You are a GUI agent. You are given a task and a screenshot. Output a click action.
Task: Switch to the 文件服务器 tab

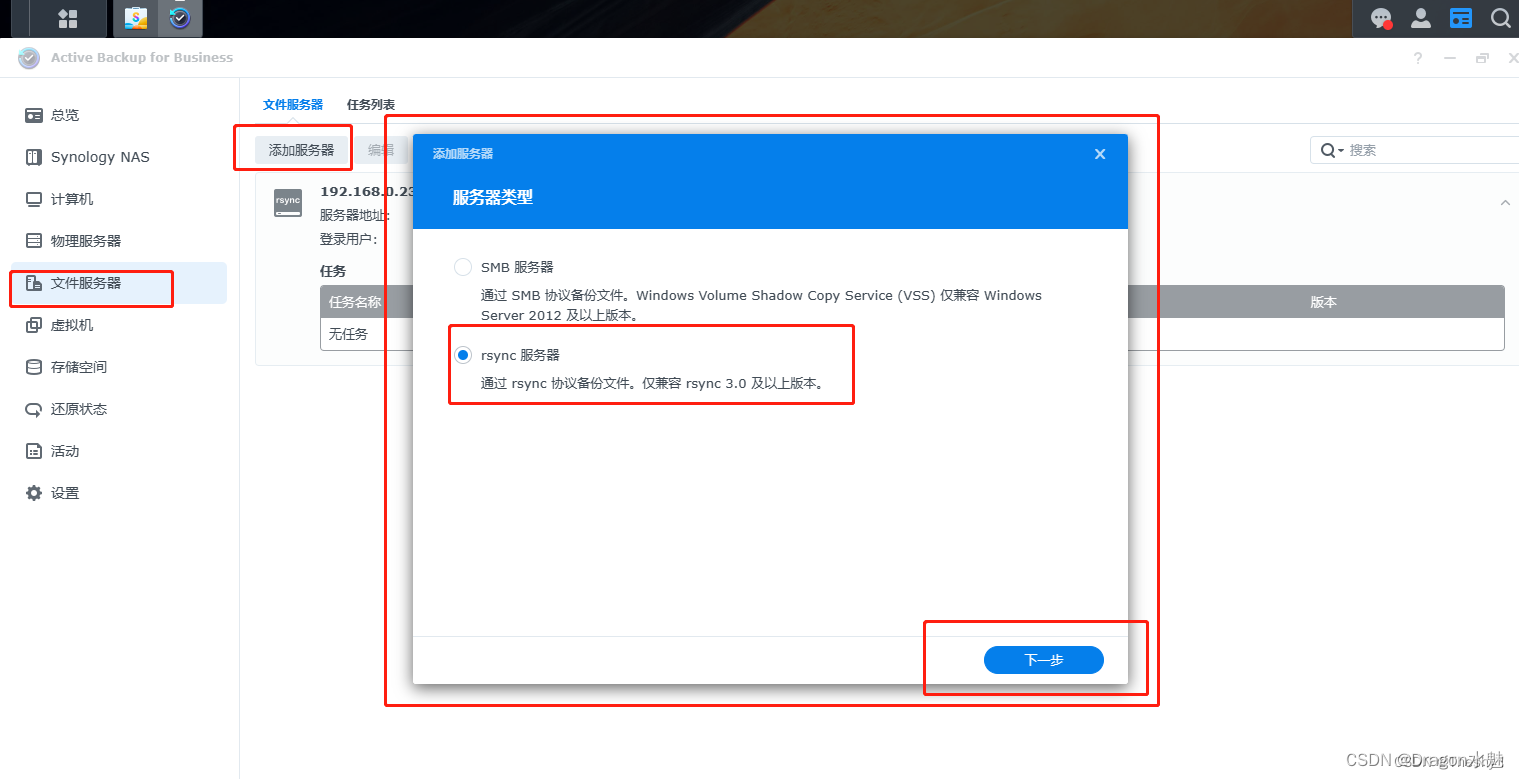click(292, 104)
